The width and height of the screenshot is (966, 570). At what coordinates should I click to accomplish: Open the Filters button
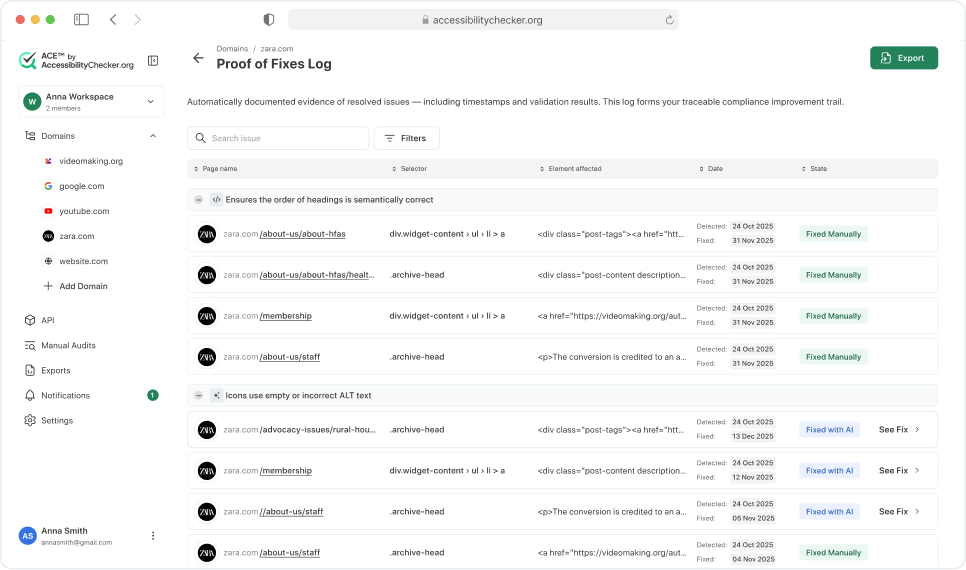point(407,138)
